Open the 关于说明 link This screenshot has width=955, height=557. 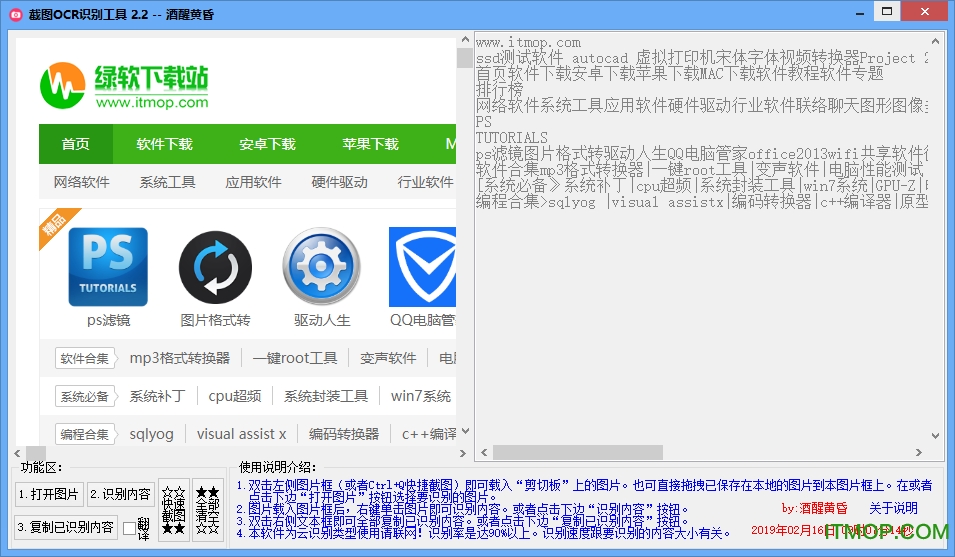click(893, 508)
